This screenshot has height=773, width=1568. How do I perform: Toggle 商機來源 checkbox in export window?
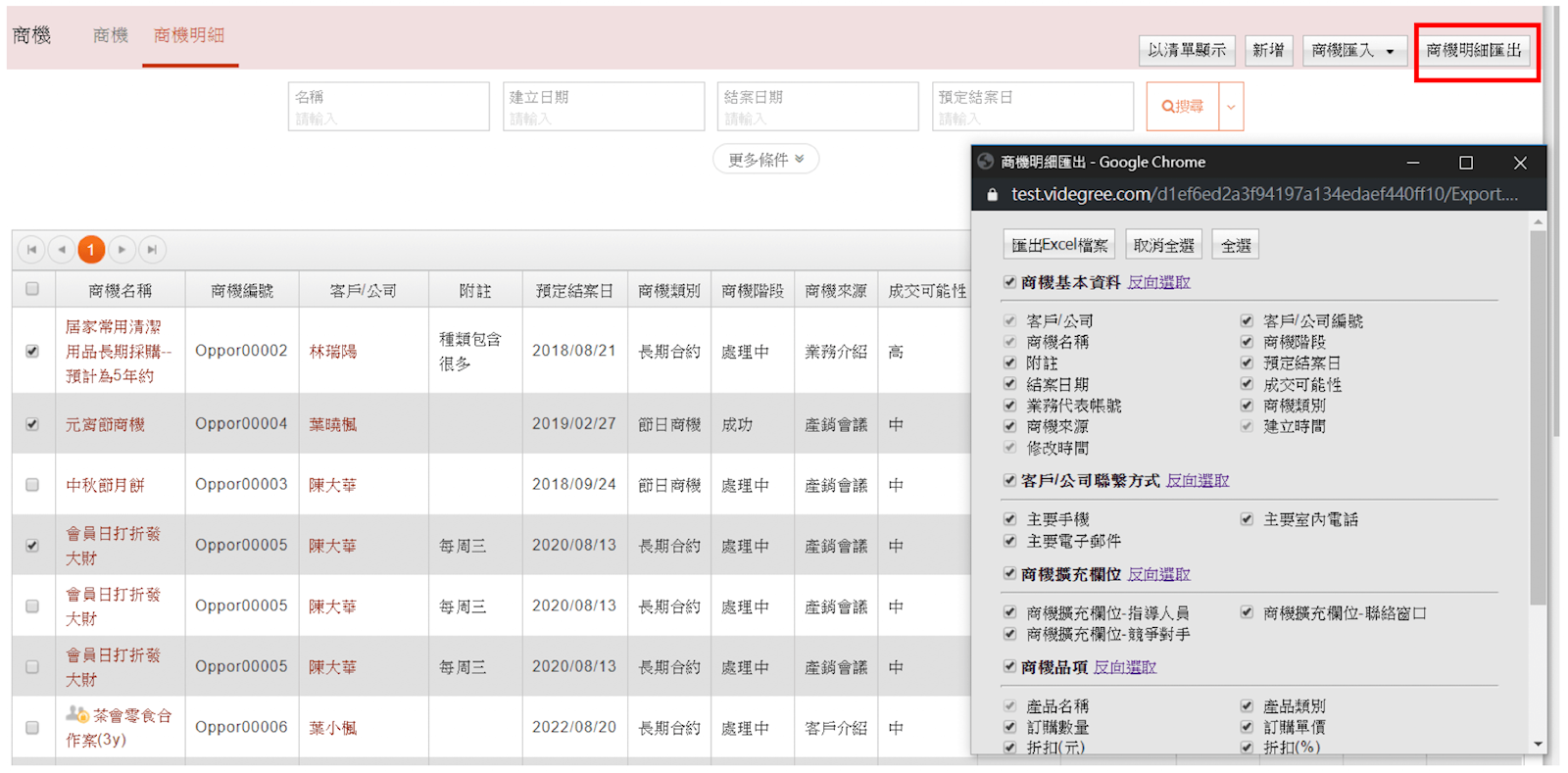pos(1009,426)
